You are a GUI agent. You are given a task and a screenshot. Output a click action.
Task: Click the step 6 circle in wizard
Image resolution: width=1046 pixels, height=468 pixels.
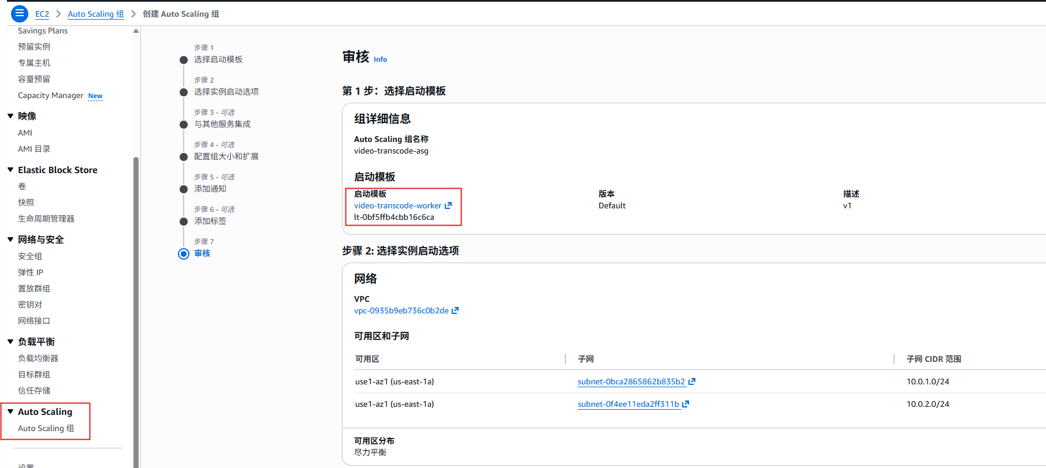183,221
